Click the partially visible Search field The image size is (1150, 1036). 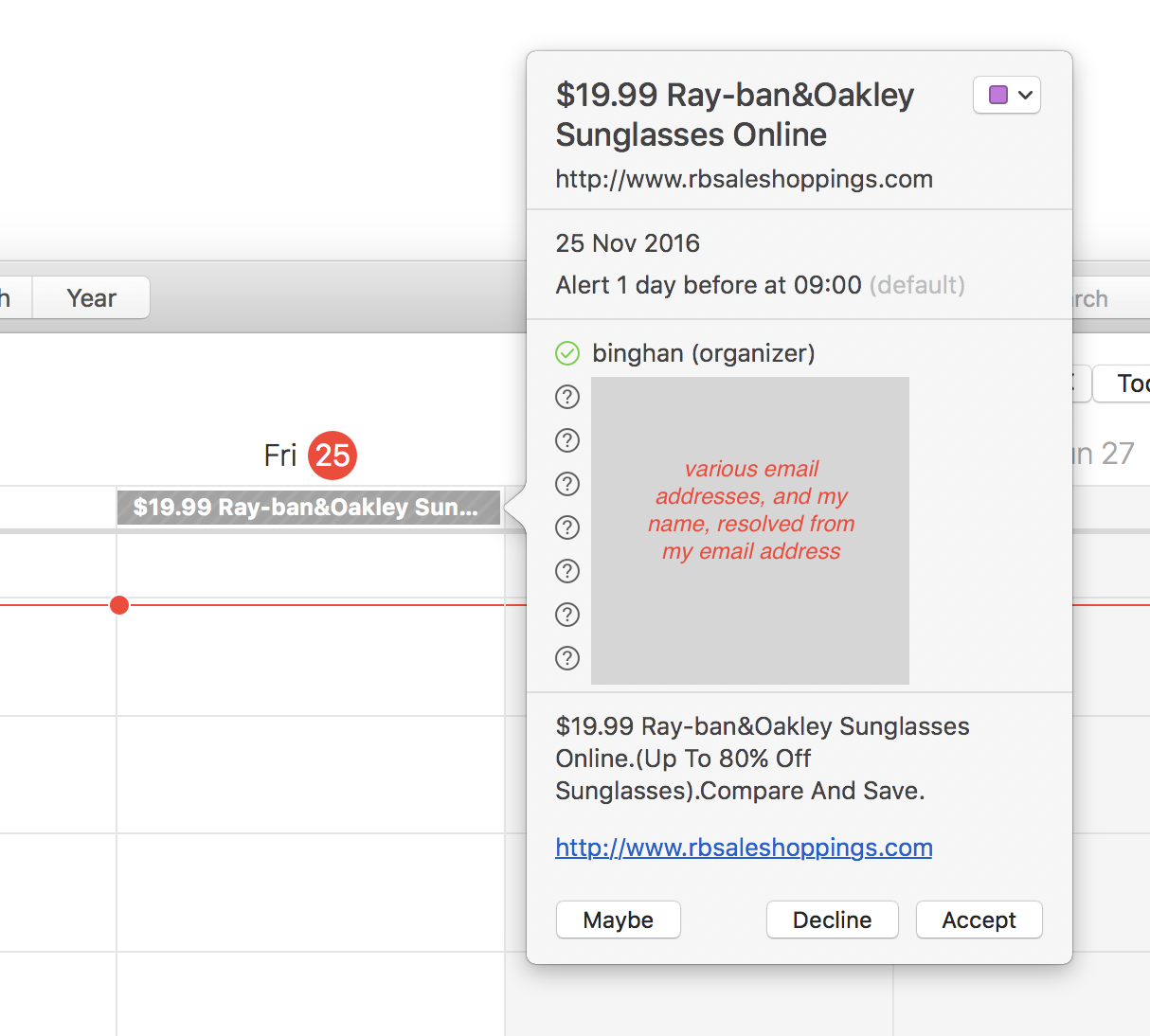point(1108,299)
